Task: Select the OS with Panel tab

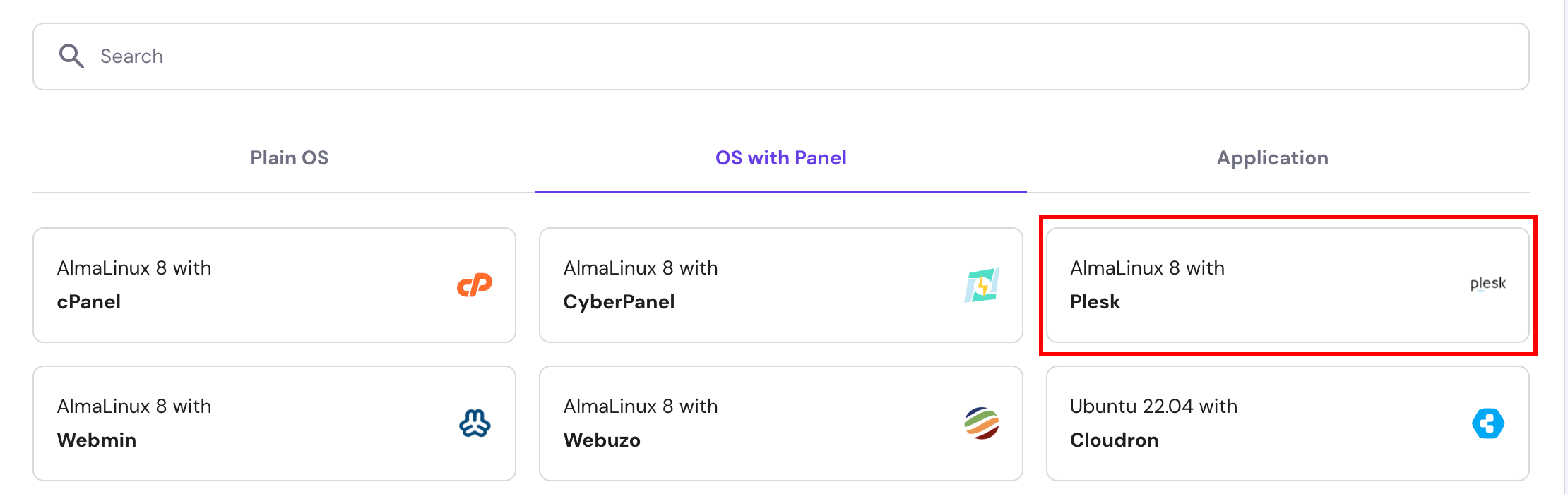Action: tap(780, 158)
